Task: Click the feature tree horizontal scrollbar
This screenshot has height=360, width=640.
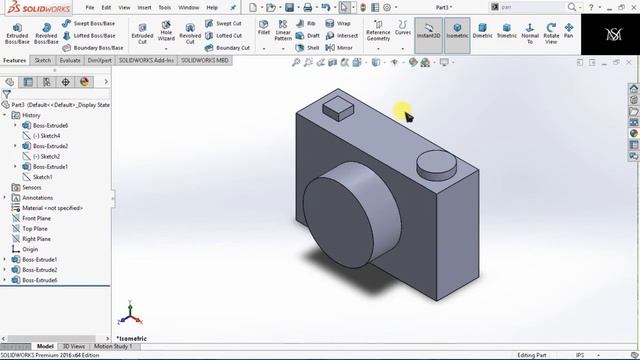Action: pos(51,338)
